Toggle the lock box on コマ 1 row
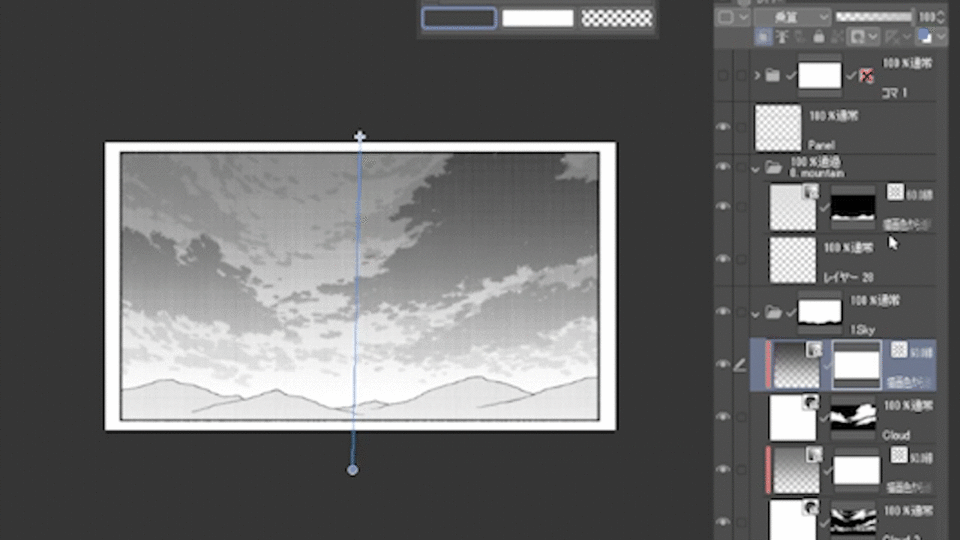Screen dimensions: 960x540 (741, 76)
